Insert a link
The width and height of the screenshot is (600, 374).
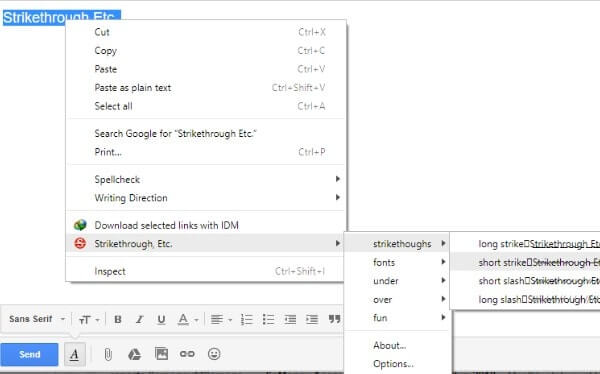187,354
